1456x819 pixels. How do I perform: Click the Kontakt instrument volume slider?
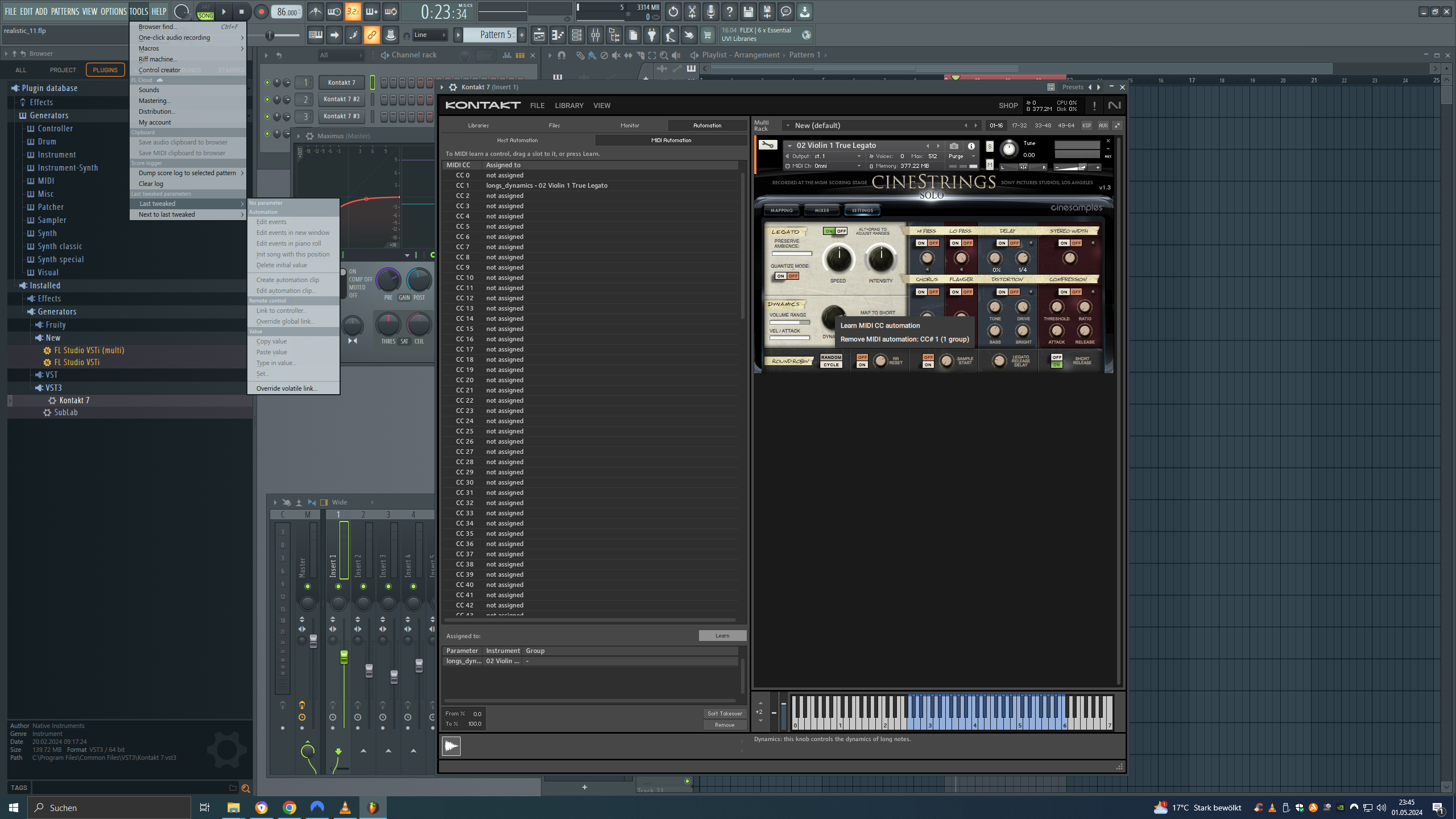coord(1077,167)
